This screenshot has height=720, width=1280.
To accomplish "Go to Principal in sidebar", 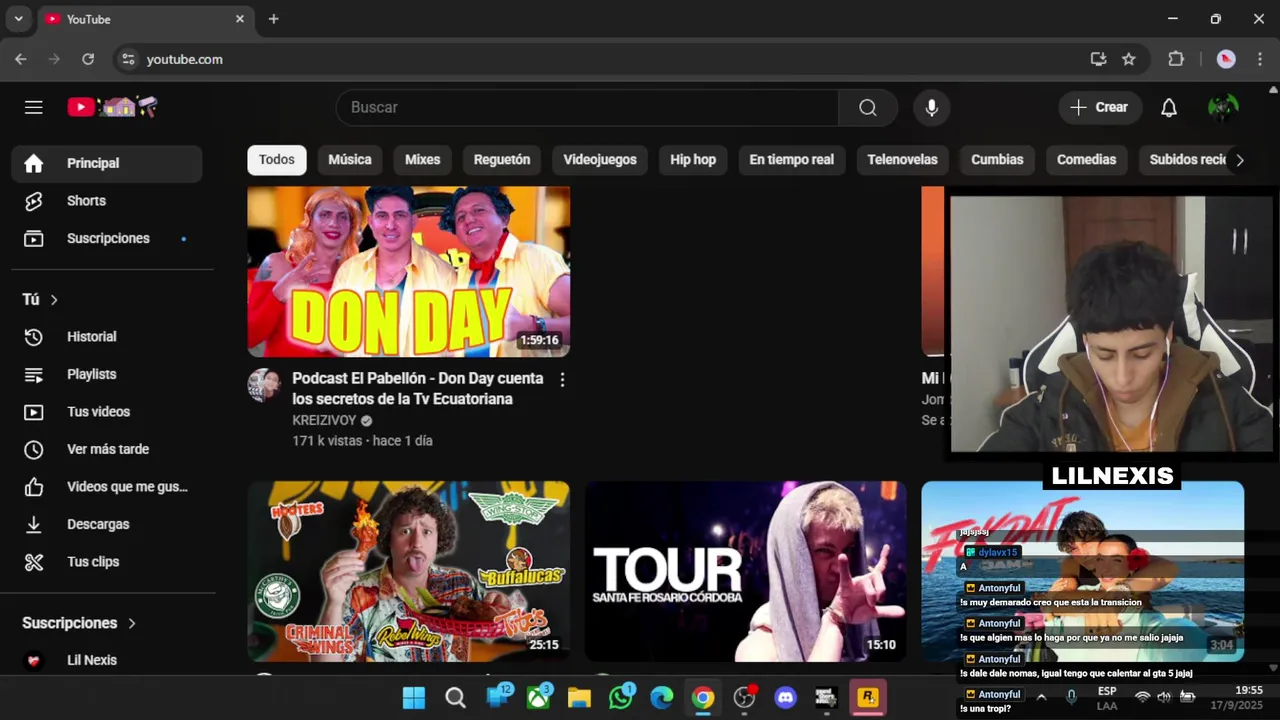I will [x=107, y=163].
